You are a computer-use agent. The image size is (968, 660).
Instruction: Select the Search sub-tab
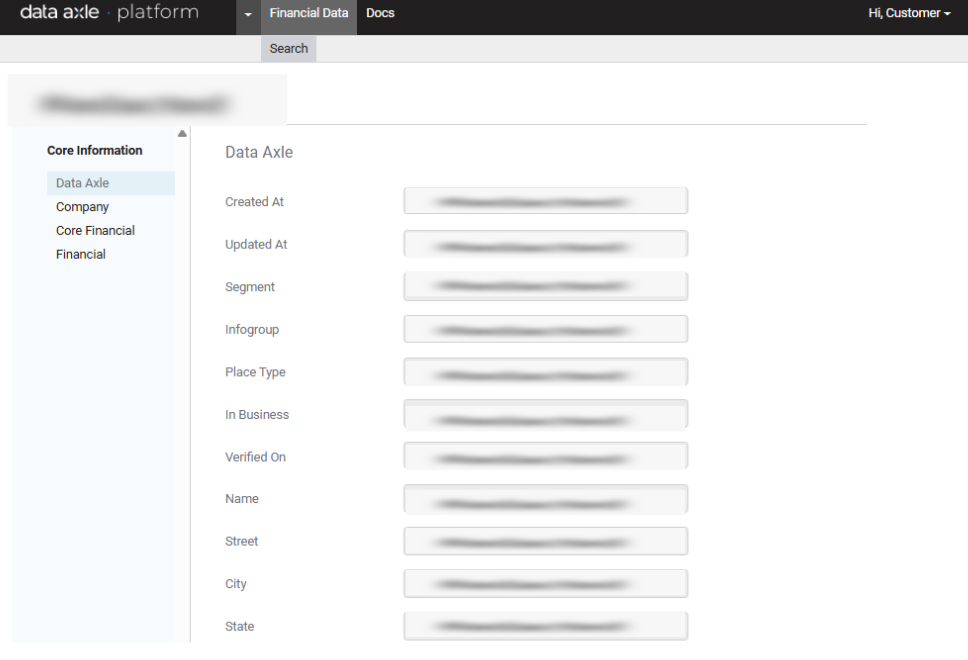click(289, 49)
